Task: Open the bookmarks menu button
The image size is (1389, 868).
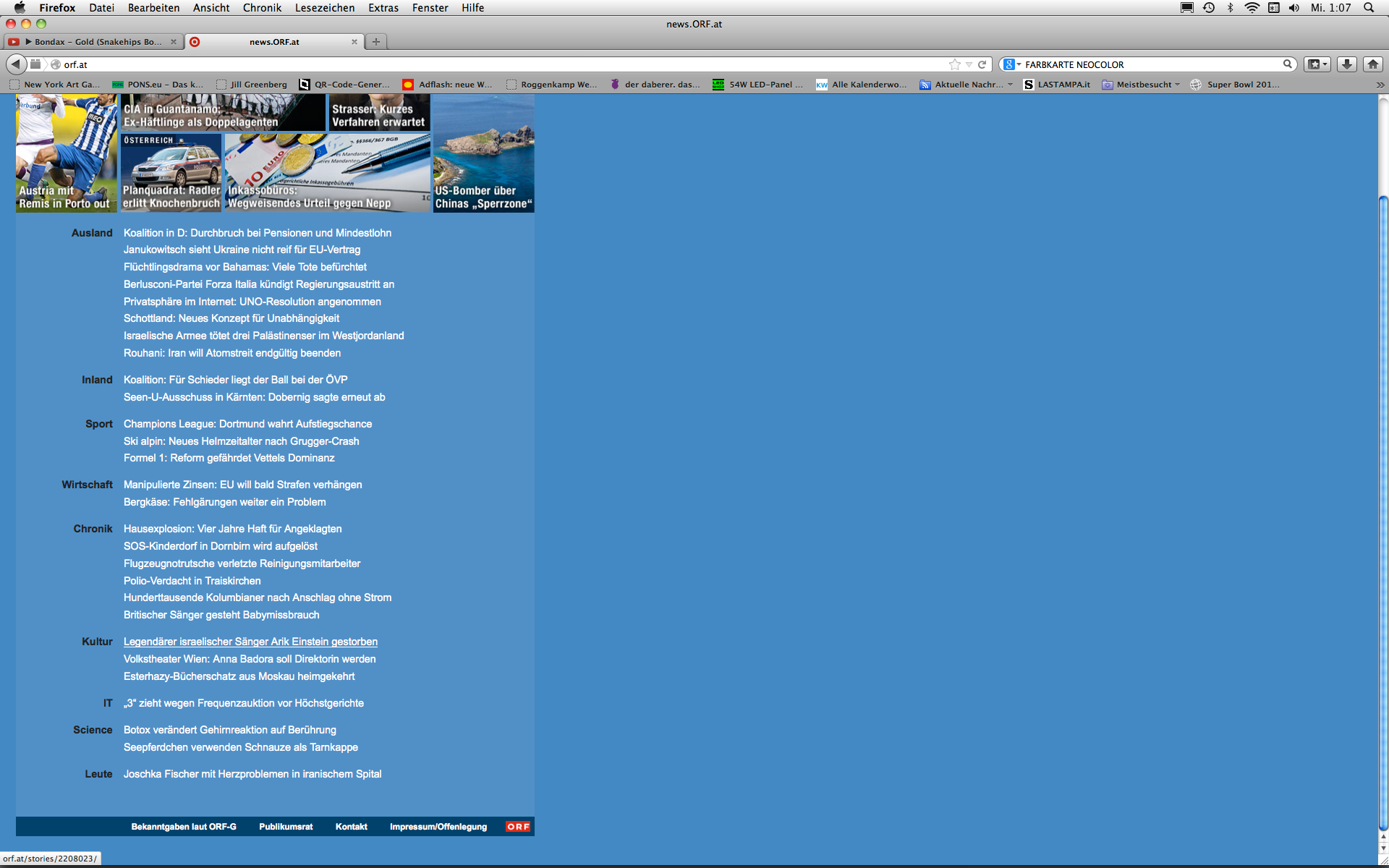Action: pyautogui.click(x=1317, y=64)
